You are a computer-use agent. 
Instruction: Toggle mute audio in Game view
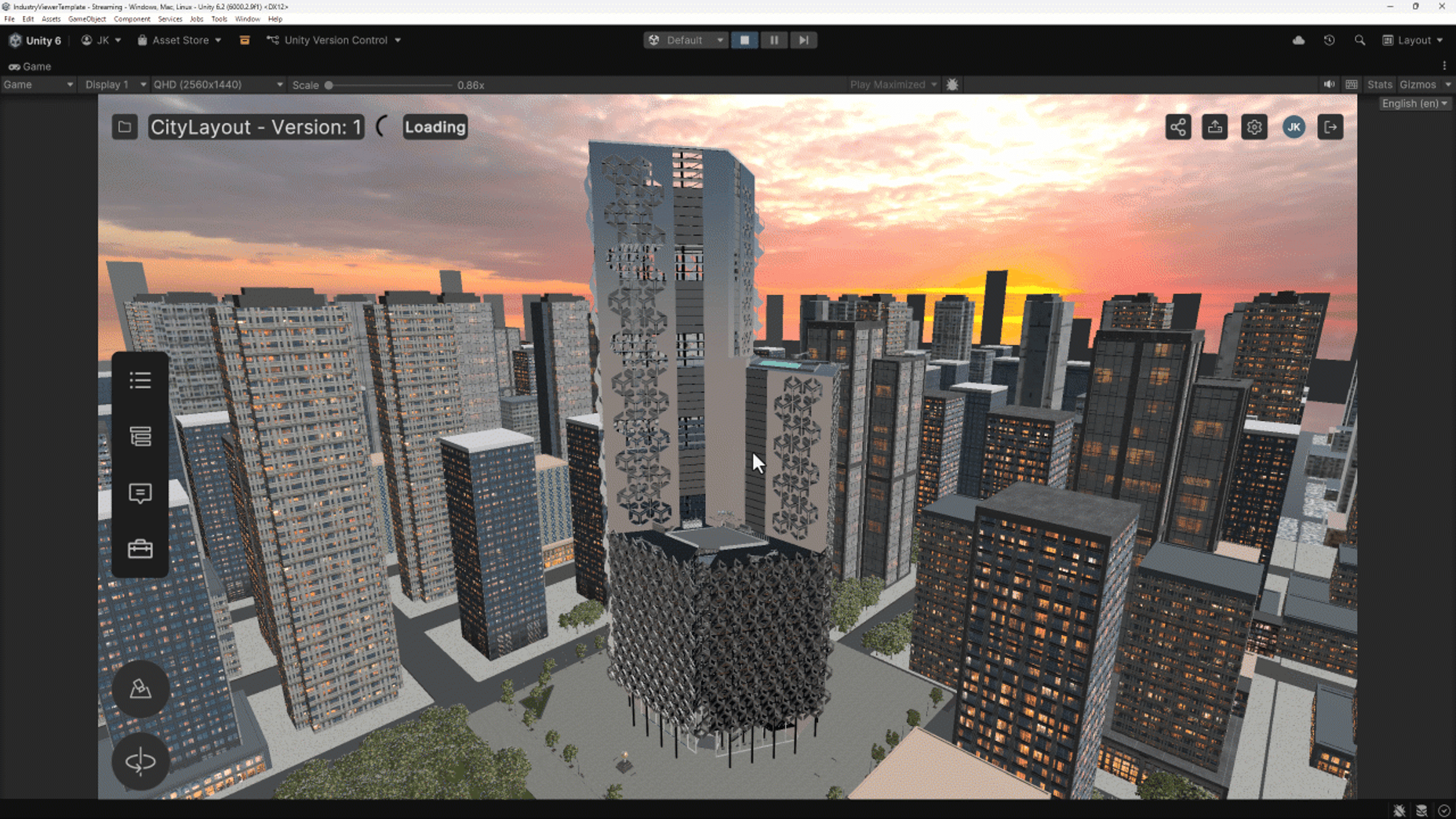pos(1329,85)
